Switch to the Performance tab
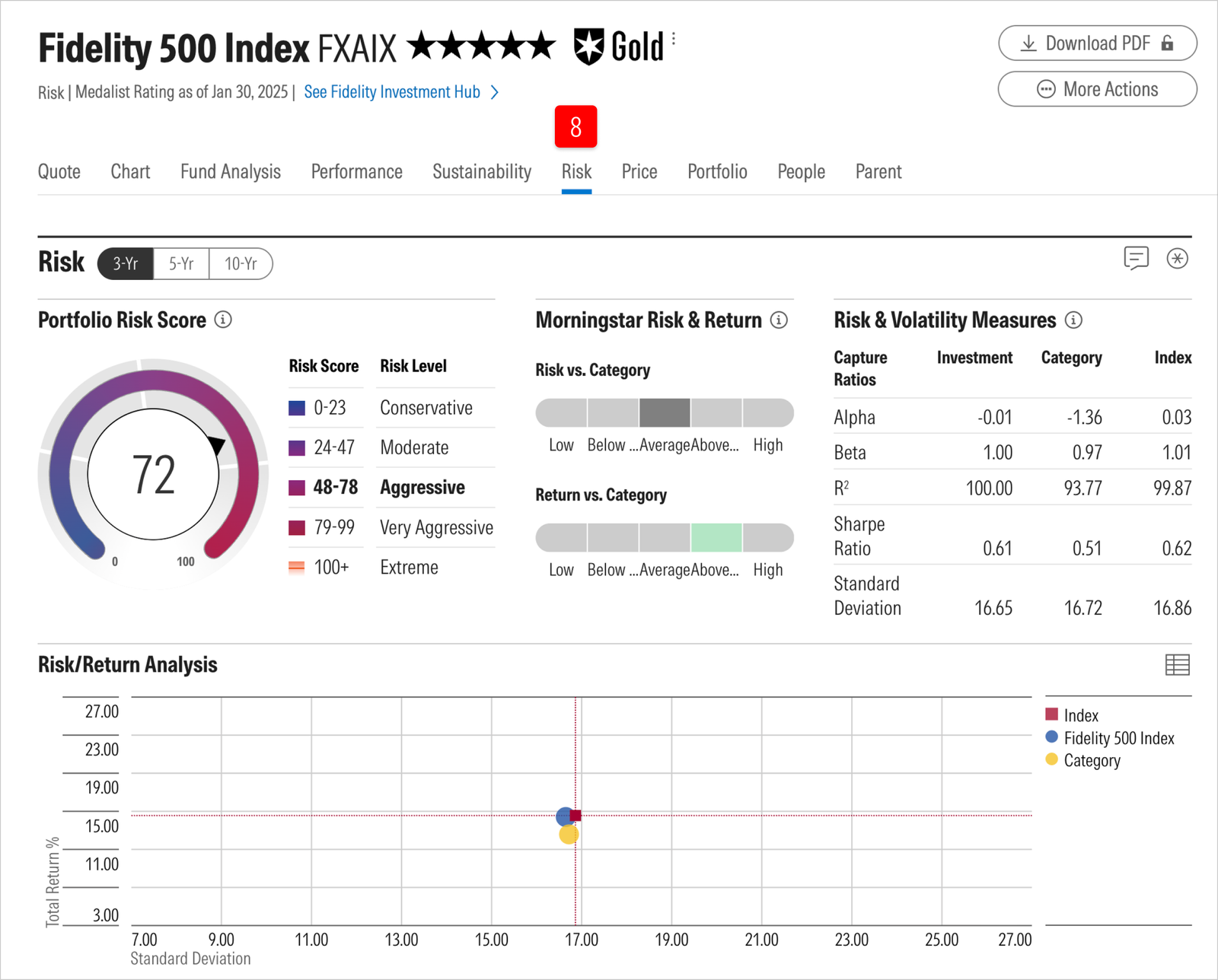This screenshot has height=980, width=1218. [x=357, y=172]
